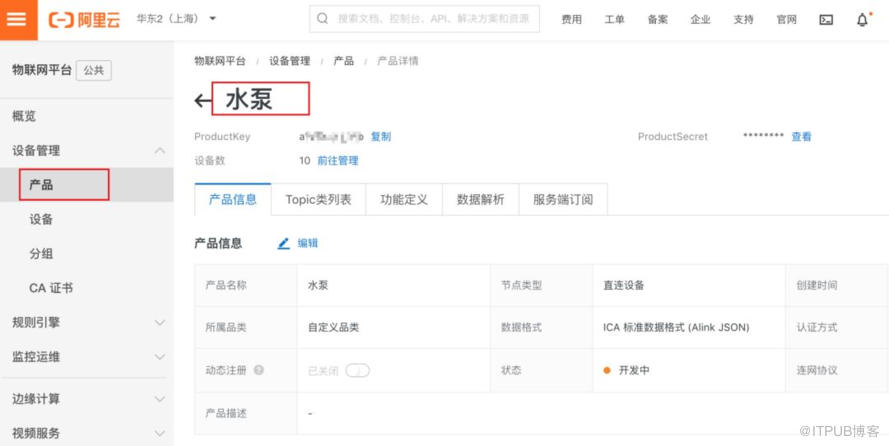The width and height of the screenshot is (889, 446).
Task: Open the Cloud Shell terminal icon
Action: point(826,19)
